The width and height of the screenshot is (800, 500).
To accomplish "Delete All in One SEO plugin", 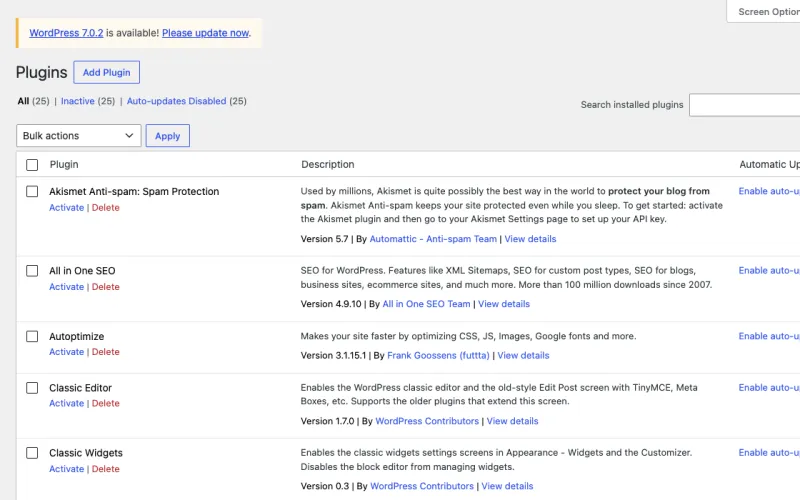I will (x=106, y=287).
